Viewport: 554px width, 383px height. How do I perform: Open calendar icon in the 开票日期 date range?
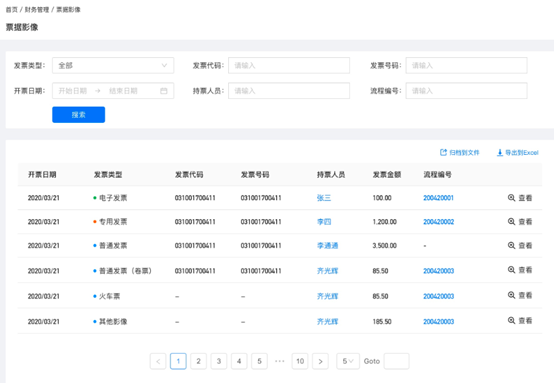click(x=164, y=91)
